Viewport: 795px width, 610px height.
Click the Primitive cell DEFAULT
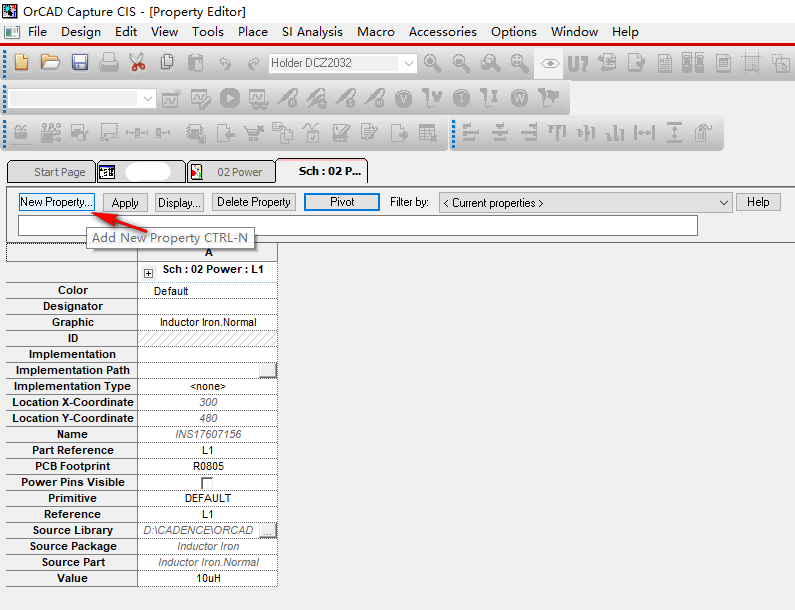click(208, 498)
